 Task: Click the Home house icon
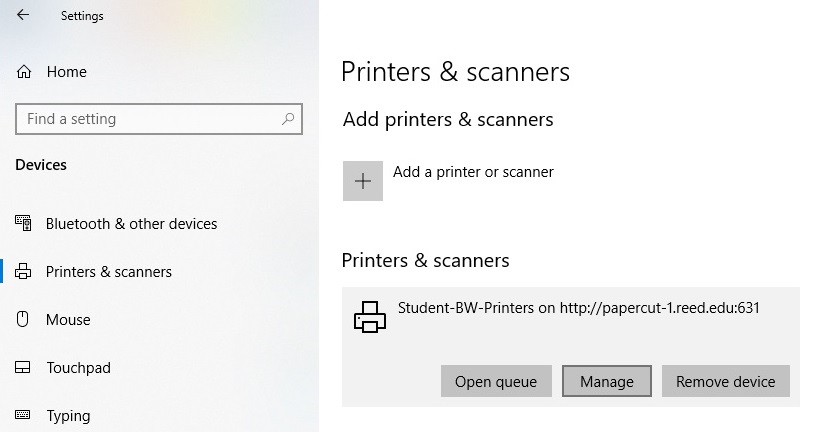pyautogui.click(x=24, y=72)
